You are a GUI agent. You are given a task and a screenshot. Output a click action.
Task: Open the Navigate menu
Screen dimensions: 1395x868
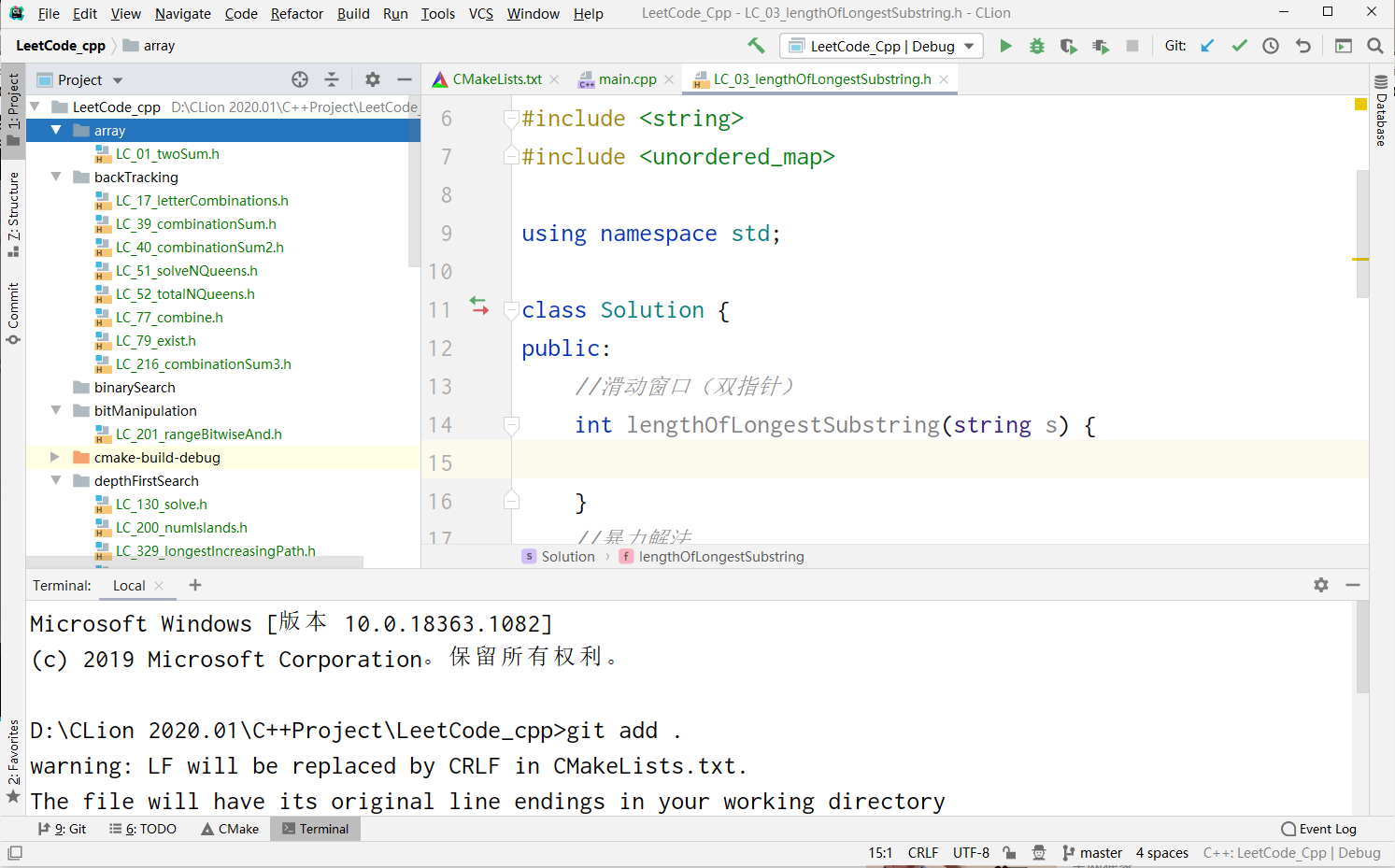pos(183,13)
